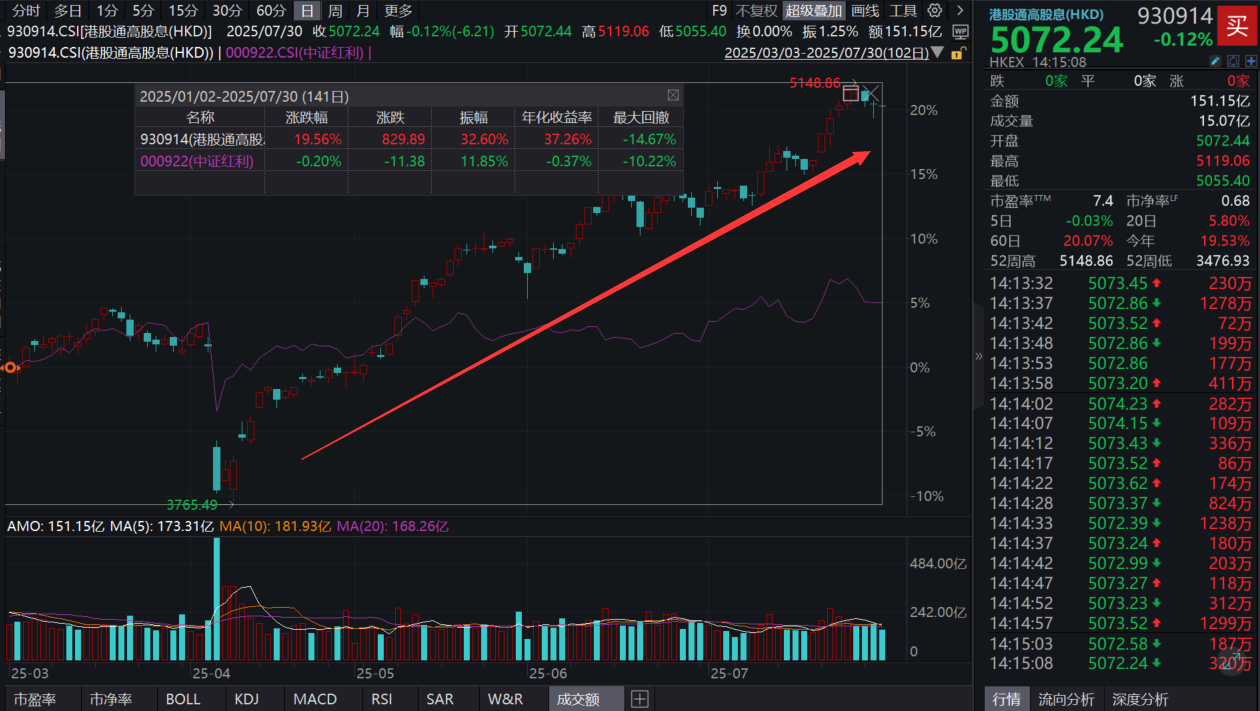Toggle 超级叠加 overlay mode off
Viewport: 1260px width, 711px height.
click(x=814, y=11)
